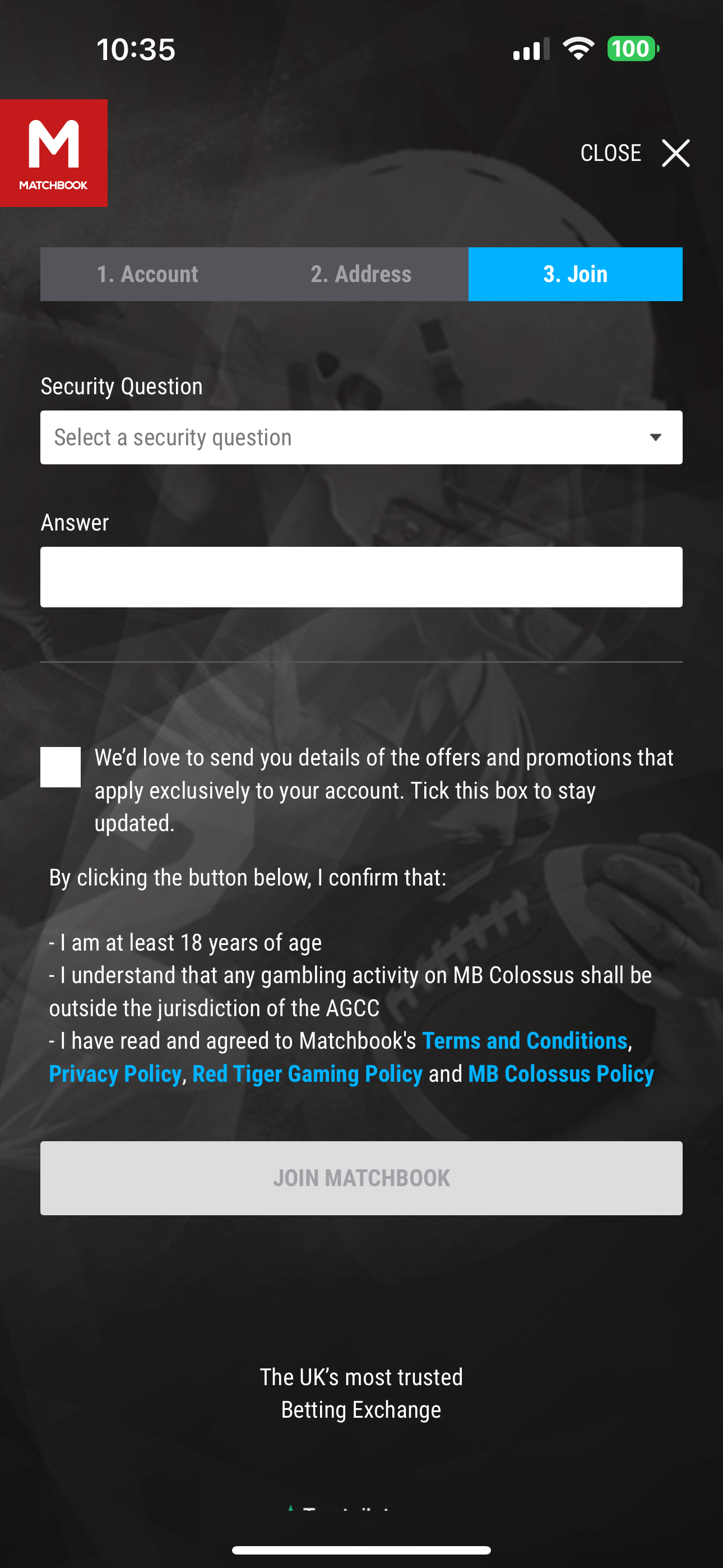The height and width of the screenshot is (1568, 723).
Task: Open the Terms and Conditions link
Action: [525, 1041]
